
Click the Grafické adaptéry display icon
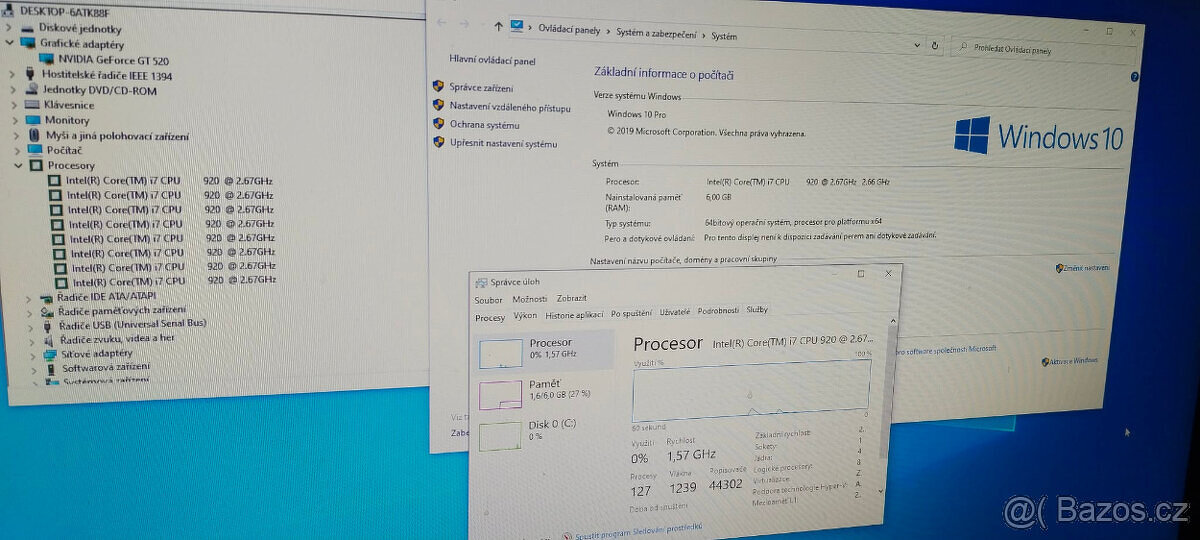pos(28,43)
